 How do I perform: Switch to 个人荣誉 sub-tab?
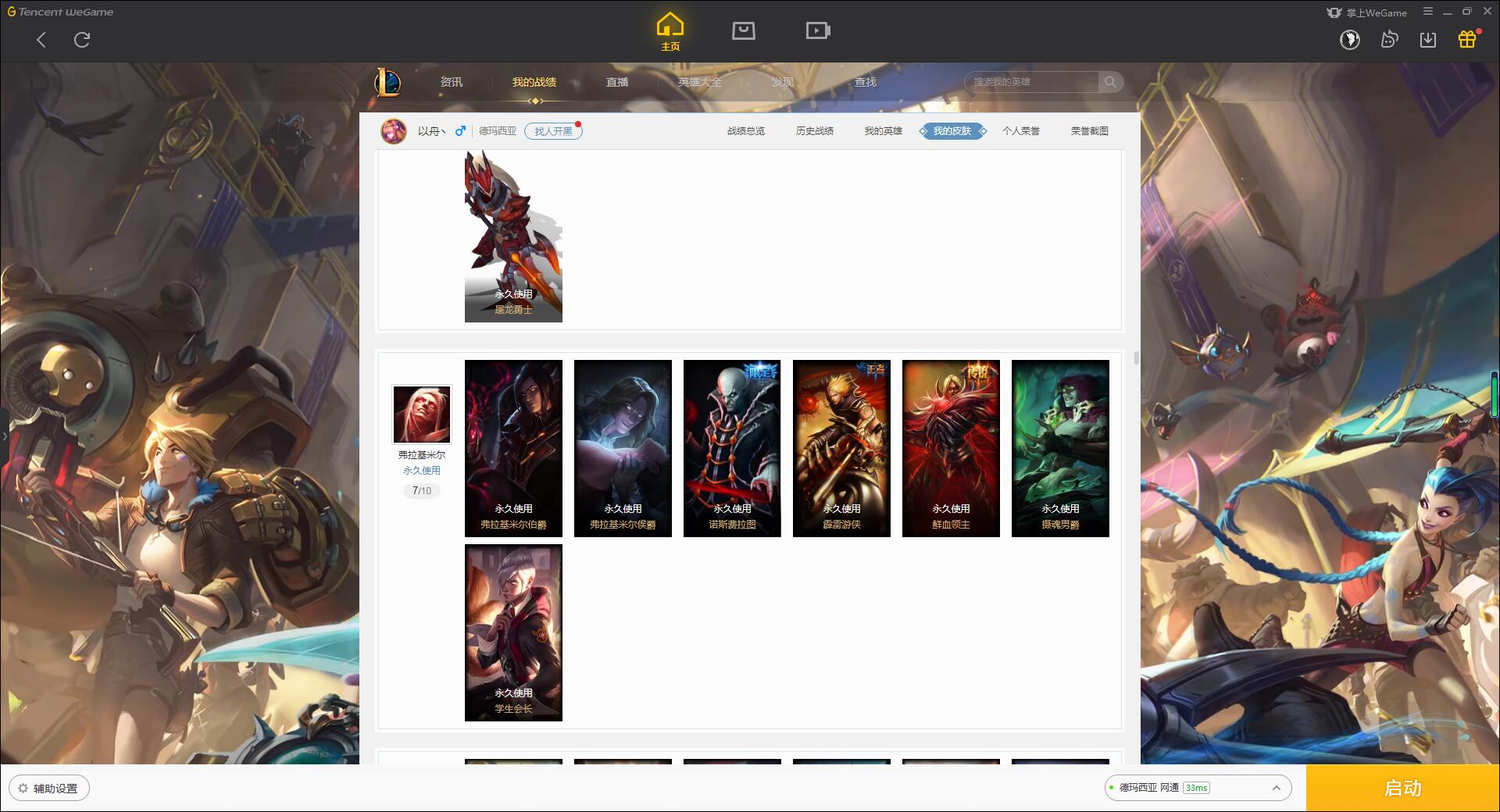pyautogui.click(x=1021, y=131)
